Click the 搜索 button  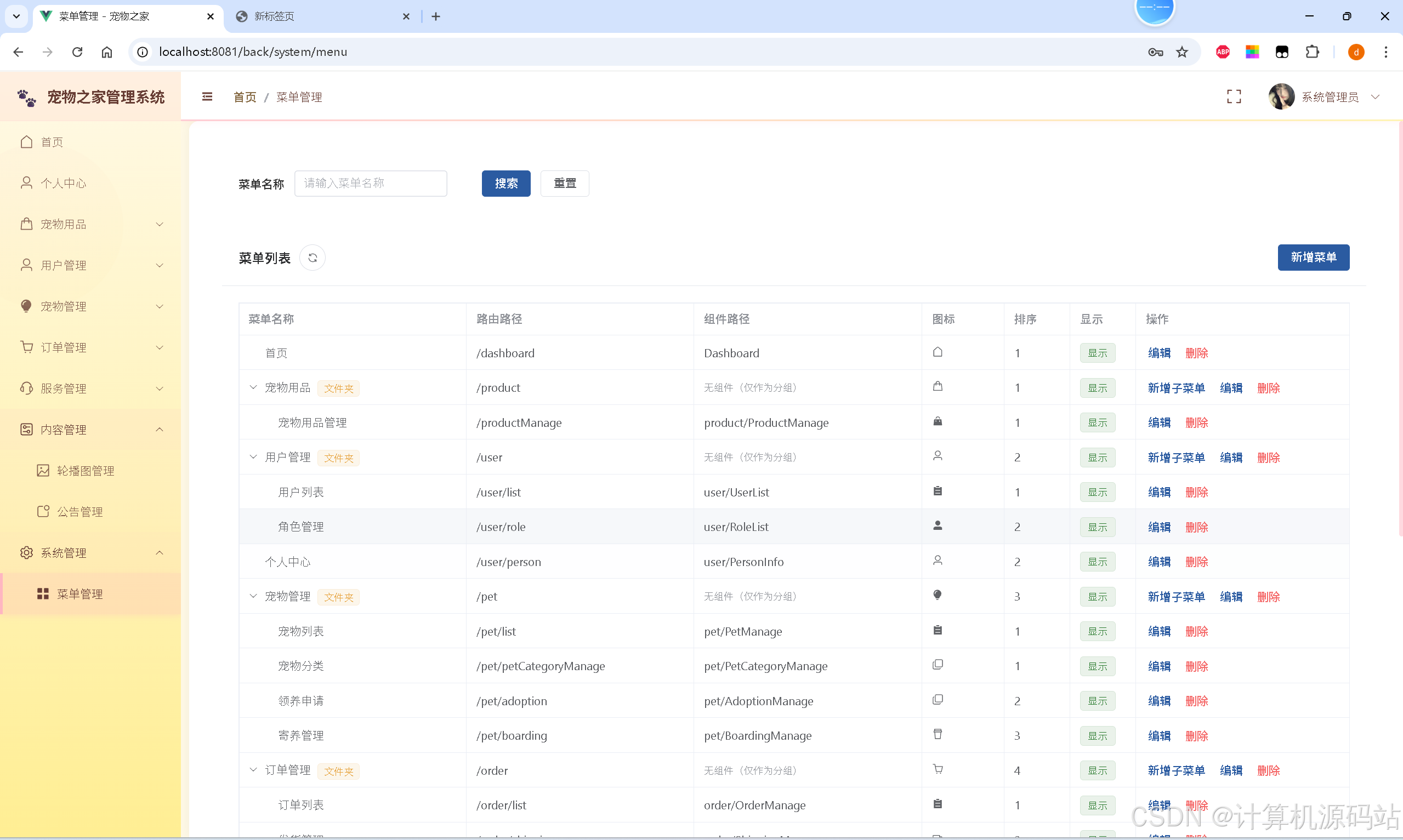(x=506, y=184)
